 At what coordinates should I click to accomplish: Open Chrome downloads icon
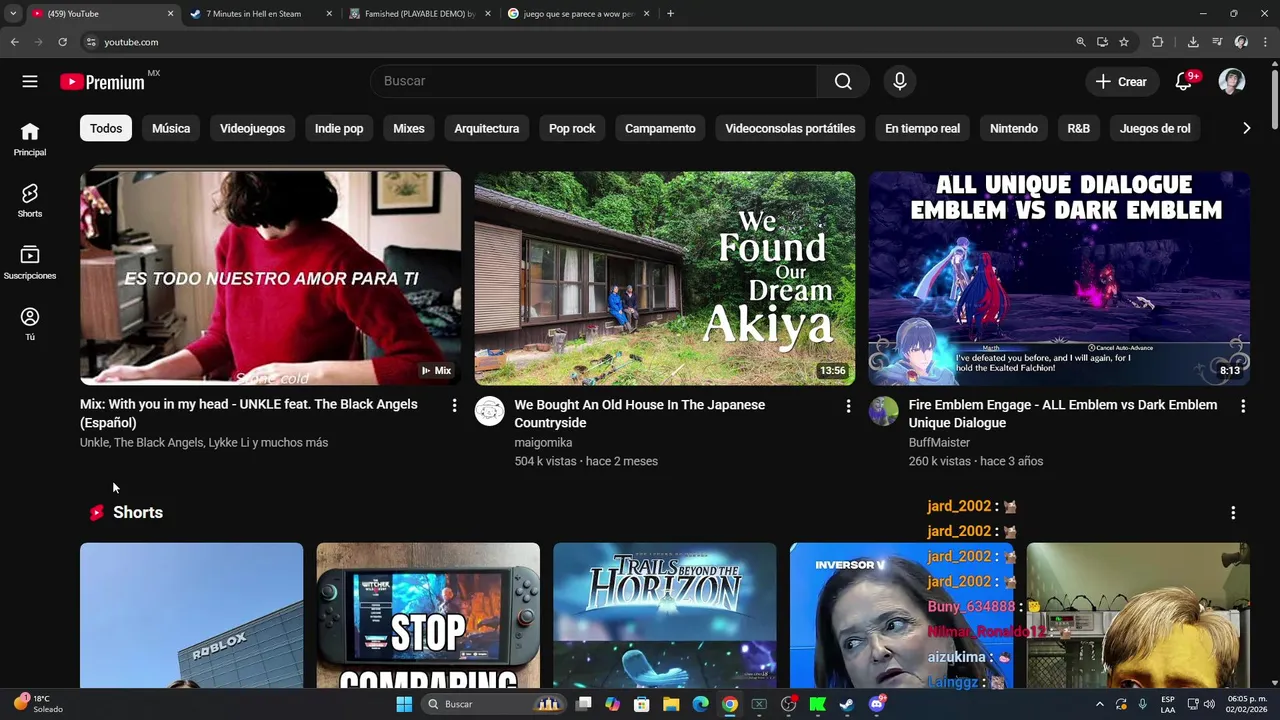[x=1193, y=42]
